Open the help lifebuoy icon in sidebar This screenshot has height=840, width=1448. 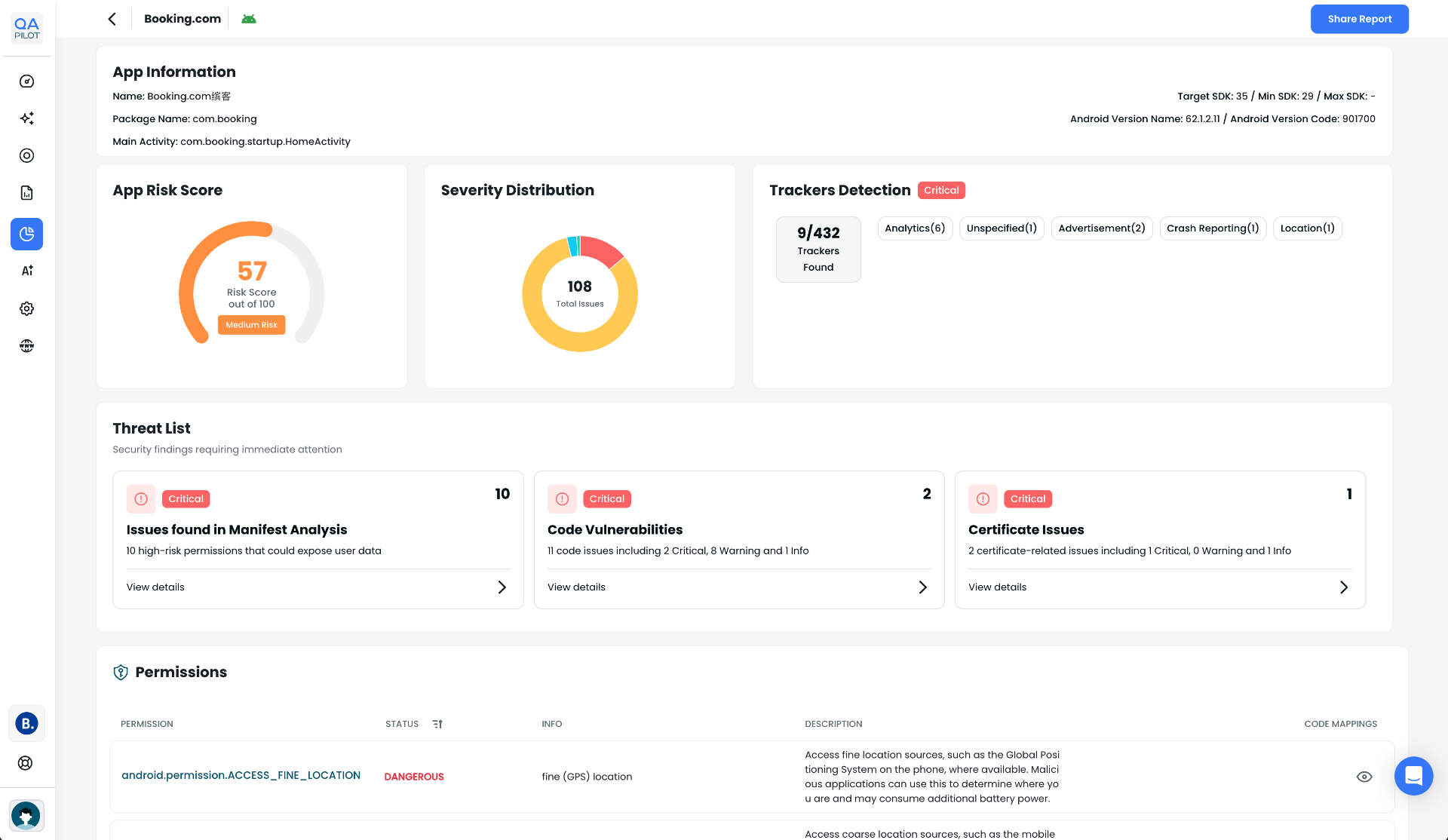coord(26,762)
